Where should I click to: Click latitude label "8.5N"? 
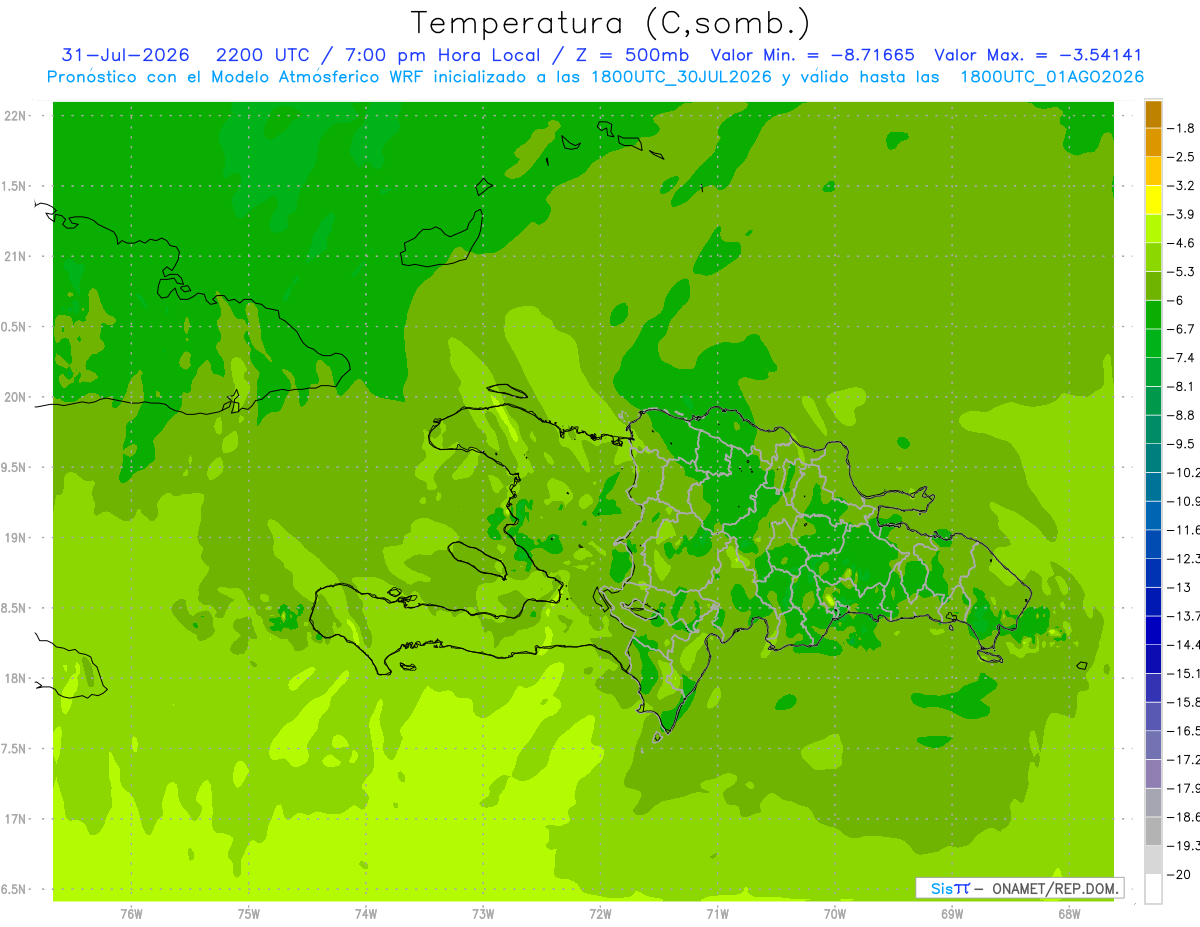15,608
